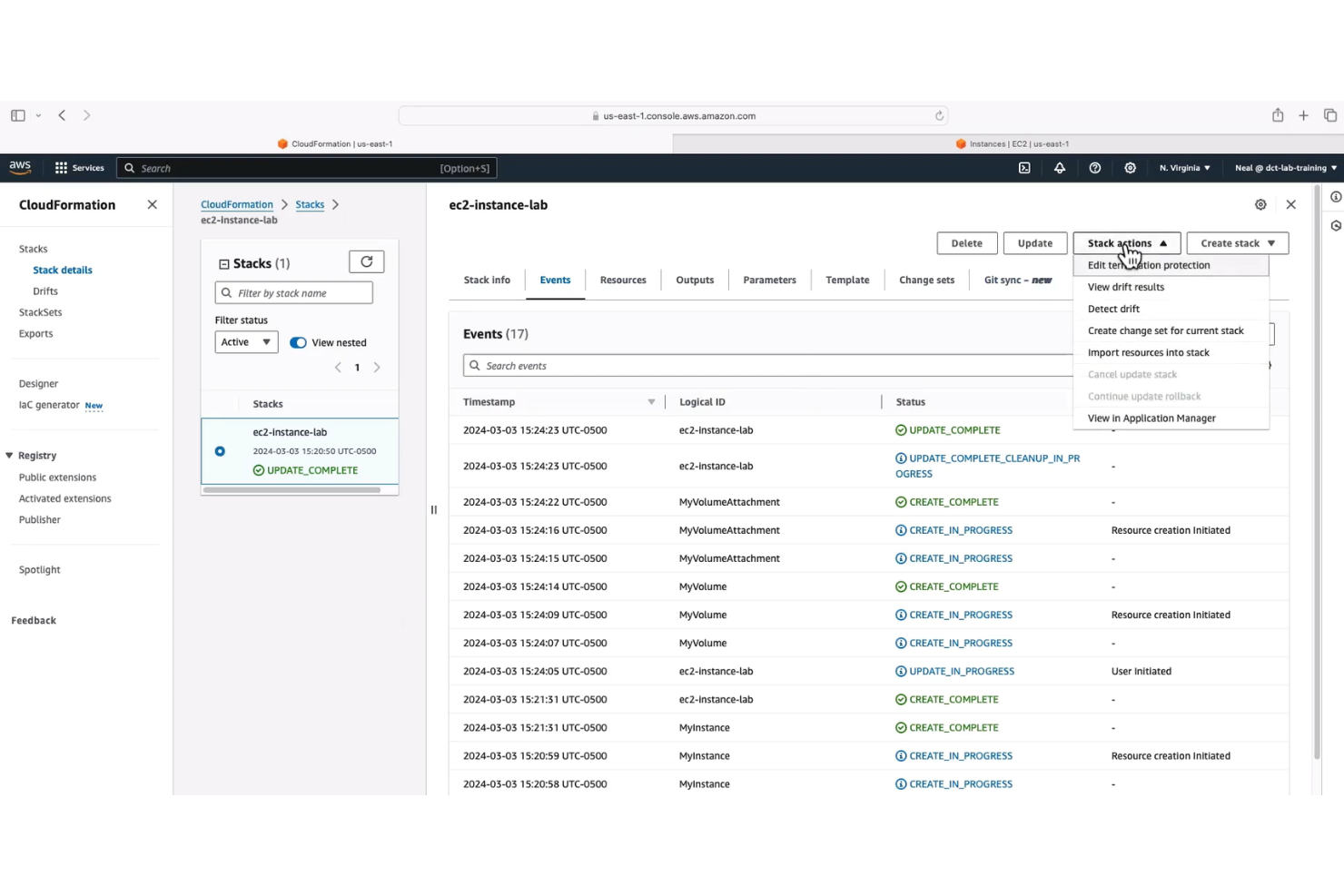Choose Create change set for current stack

[x=1171, y=330]
